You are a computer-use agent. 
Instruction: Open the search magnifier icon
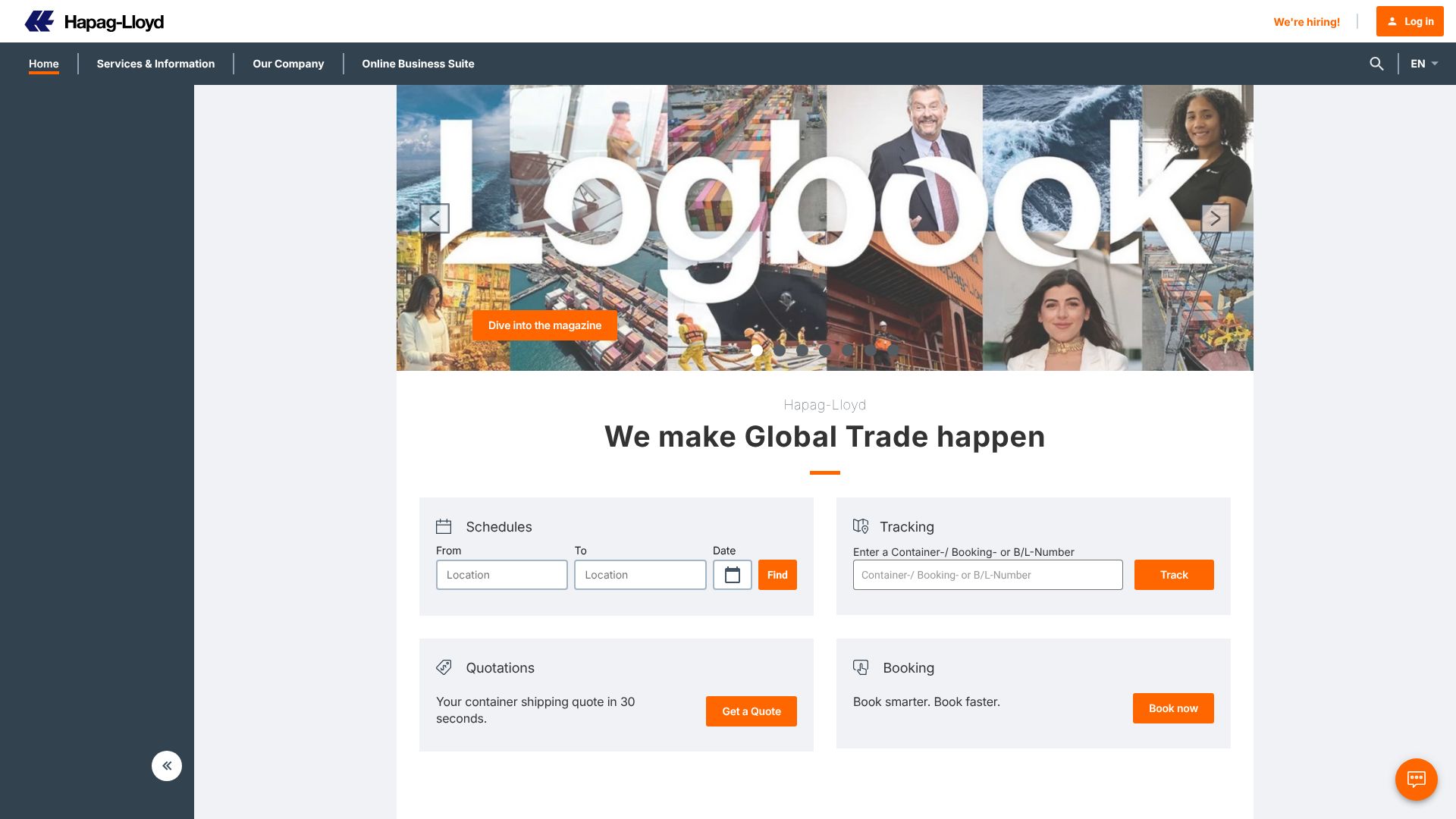point(1376,64)
